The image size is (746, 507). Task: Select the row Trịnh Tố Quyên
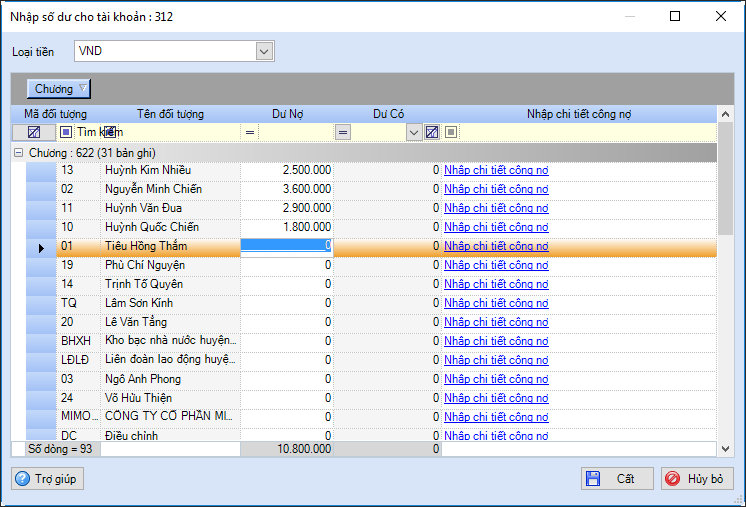(x=371, y=284)
